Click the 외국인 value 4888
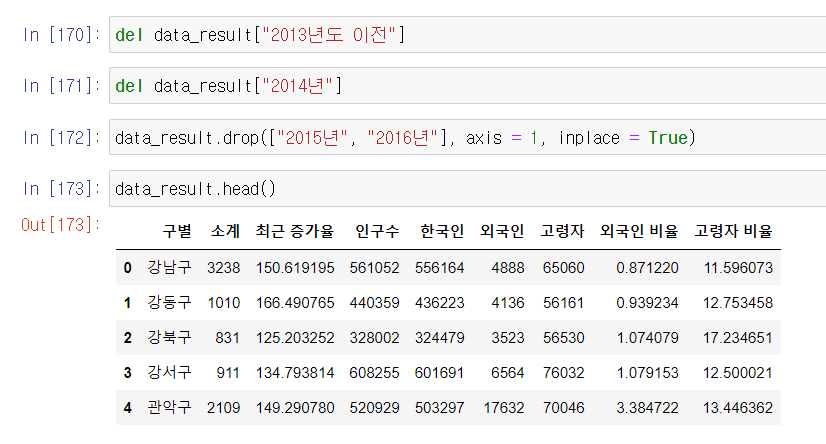Viewport: 826px width, 444px height. point(508,268)
